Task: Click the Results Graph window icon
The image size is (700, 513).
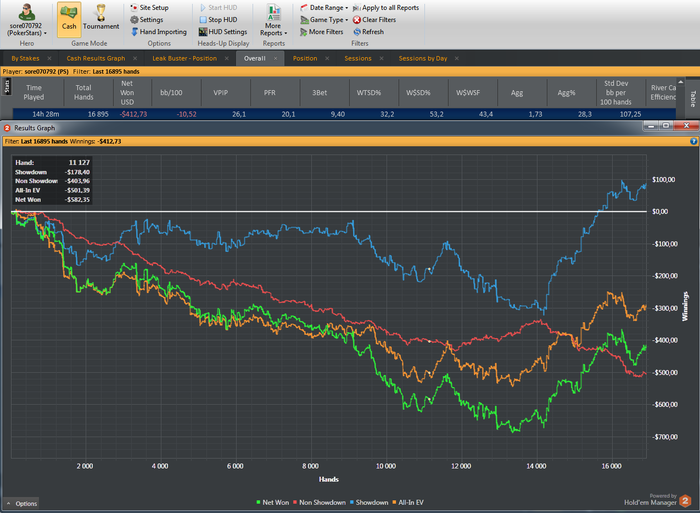Action: pyautogui.click(x=7, y=128)
